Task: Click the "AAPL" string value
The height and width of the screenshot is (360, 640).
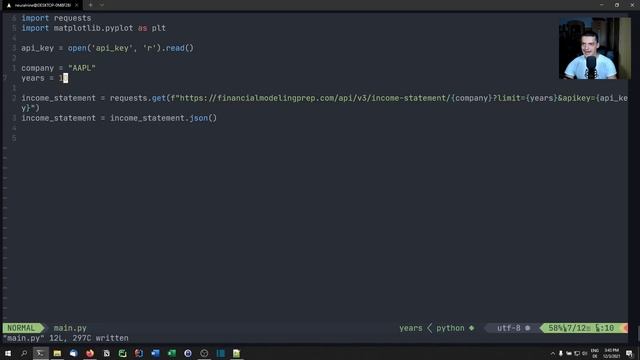Action: 82,68
